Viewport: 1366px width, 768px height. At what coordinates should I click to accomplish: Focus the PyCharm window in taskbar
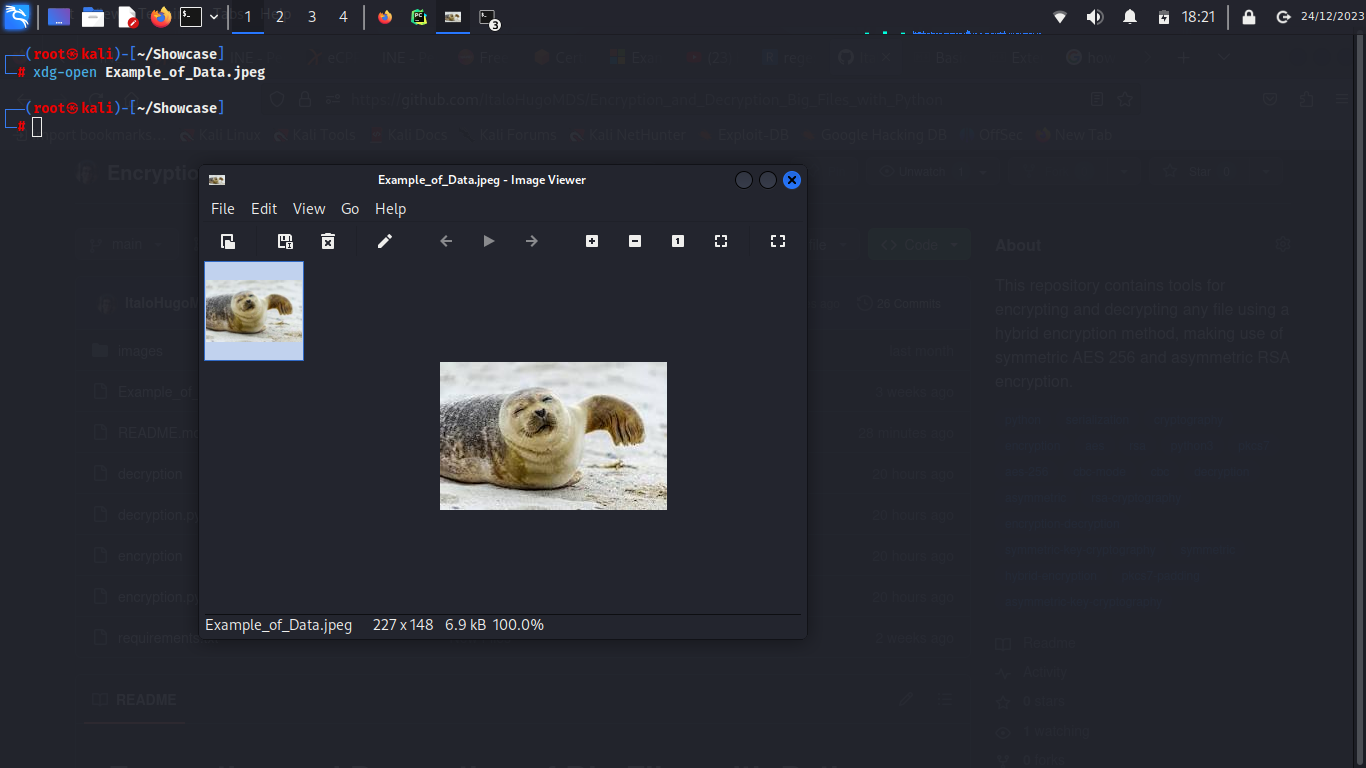(419, 17)
